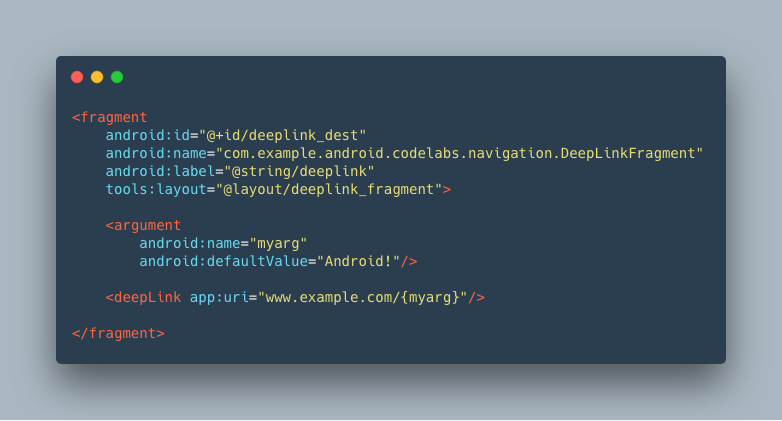This screenshot has width=782, height=421.
Task: Click the tools:layout attribute name
Action: [156, 190]
